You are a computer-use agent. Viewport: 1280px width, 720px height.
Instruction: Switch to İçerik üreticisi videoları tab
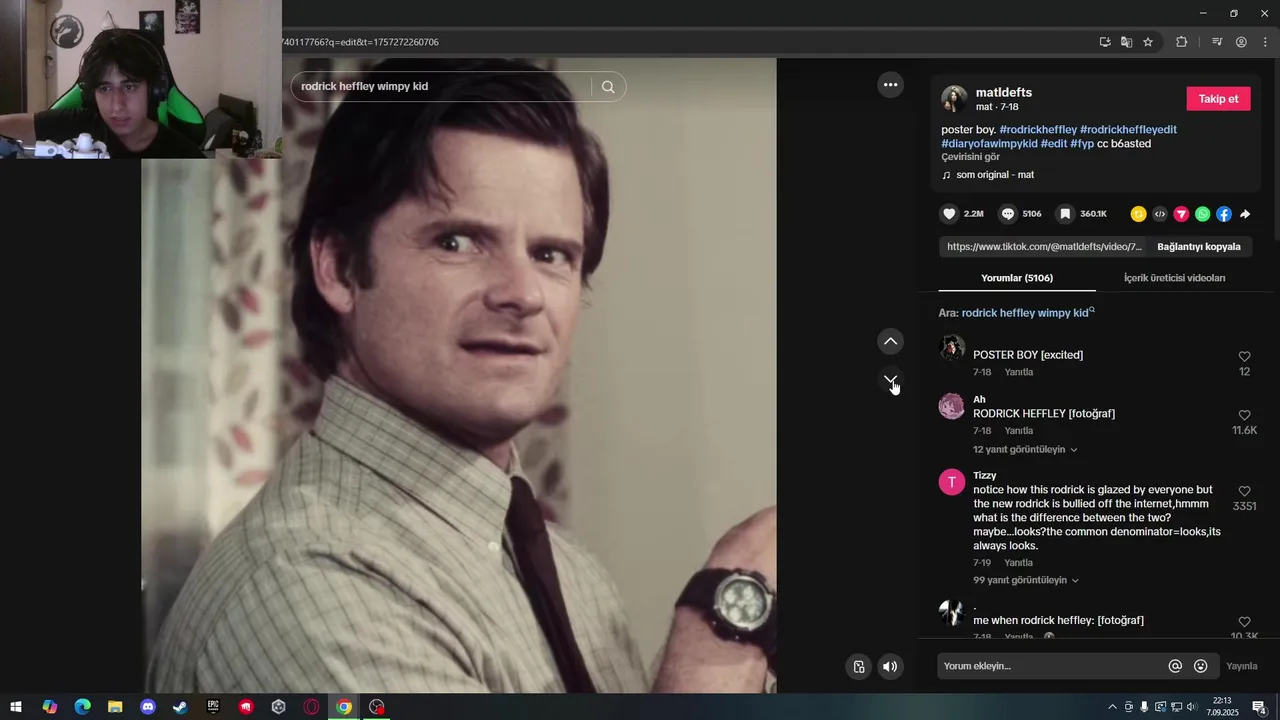click(1174, 278)
